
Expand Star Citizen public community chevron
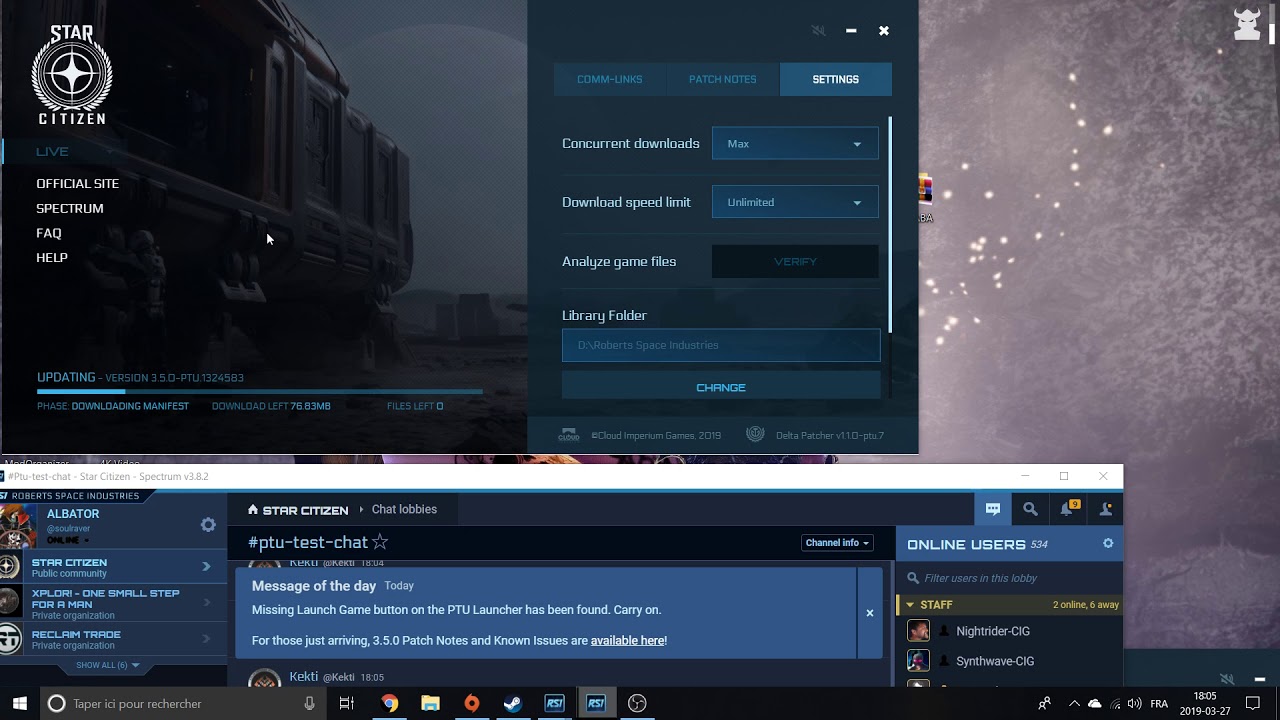point(207,567)
